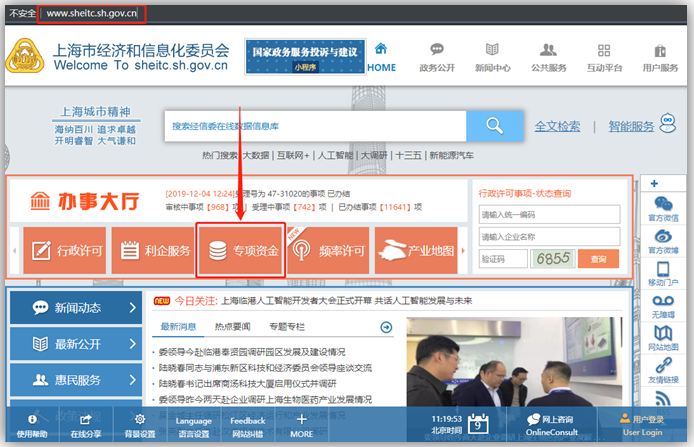Viewport: 694px width, 447px height.
Task: Click 官方微信 WeChat icon
Action: 663,204
